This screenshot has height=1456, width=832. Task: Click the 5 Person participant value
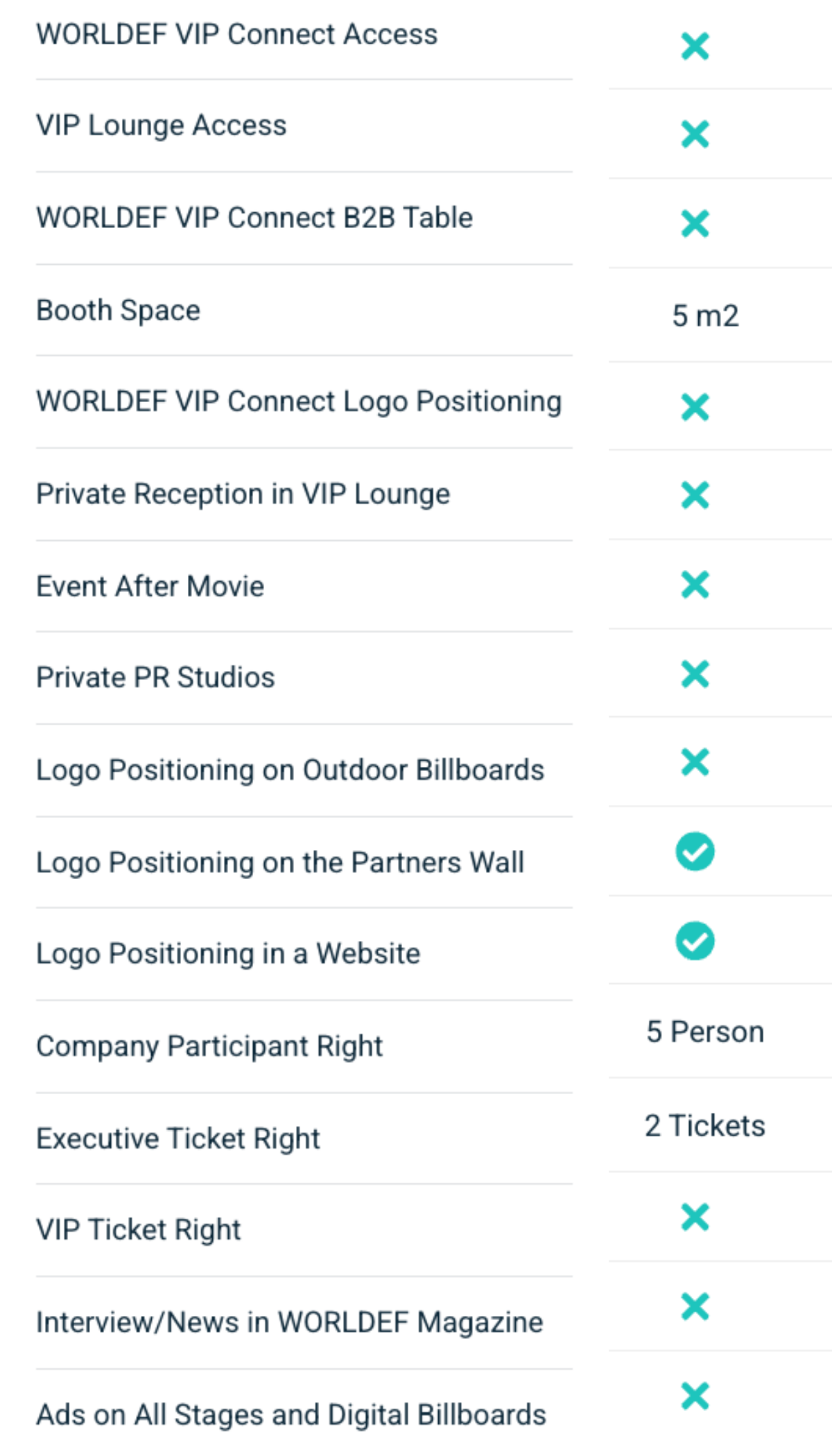pyautogui.click(x=705, y=1032)
